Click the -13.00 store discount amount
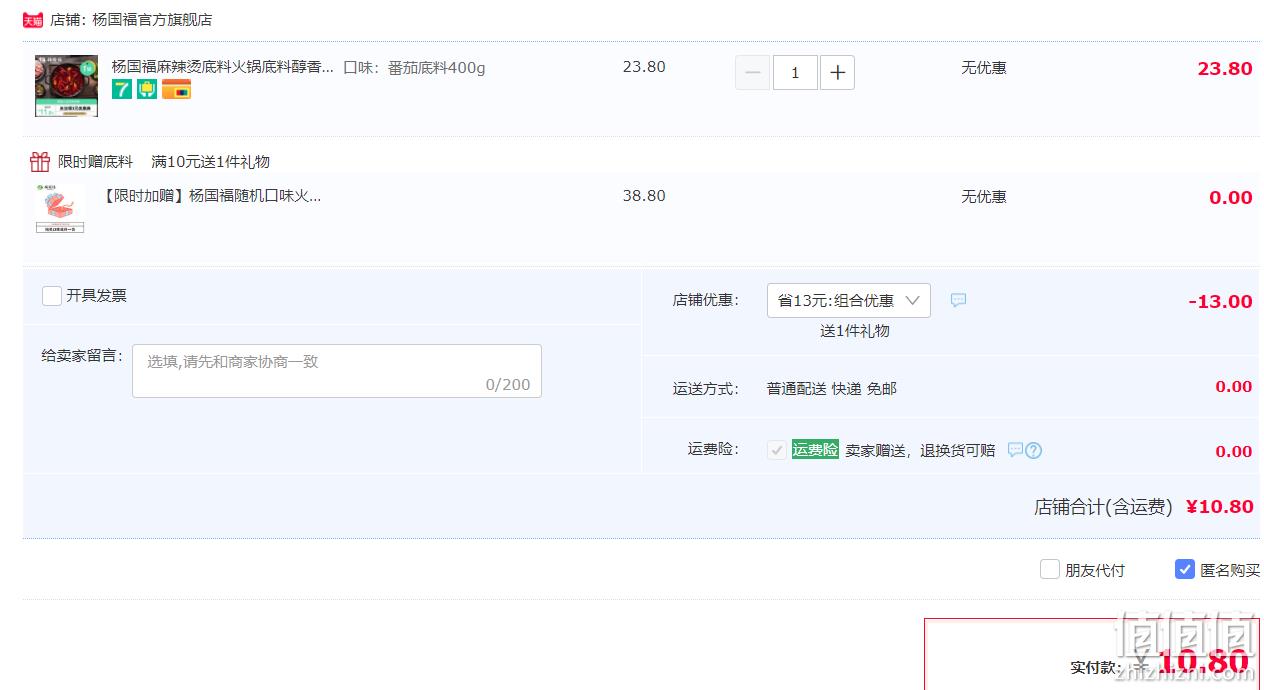Screen dimensions: 1264x690 (1220, 301)
